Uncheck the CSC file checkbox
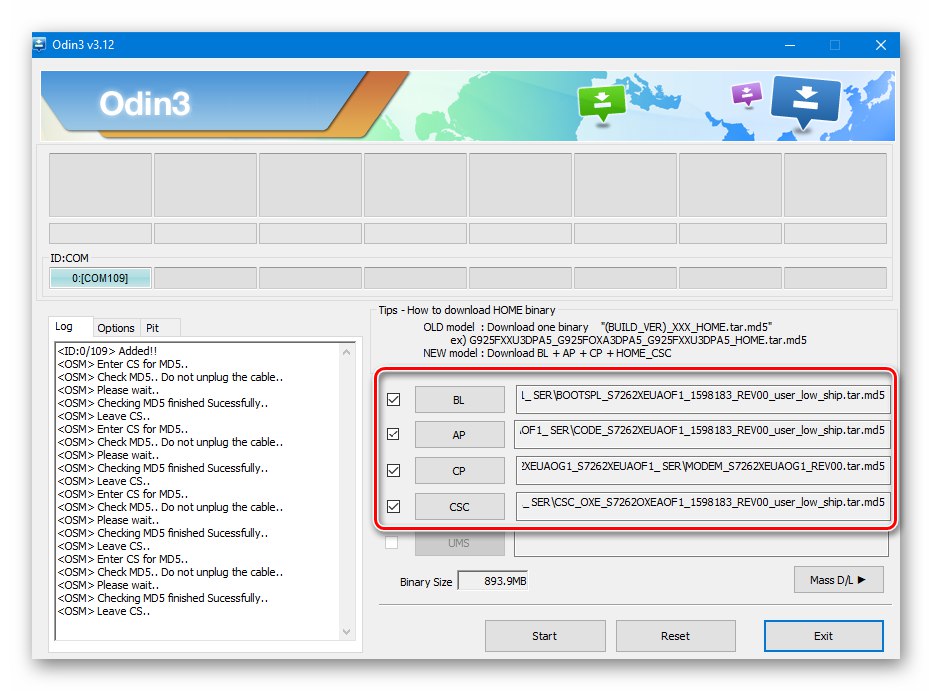Image resolution: width=932 pixels, height=691 pixels. click(393, 506)
